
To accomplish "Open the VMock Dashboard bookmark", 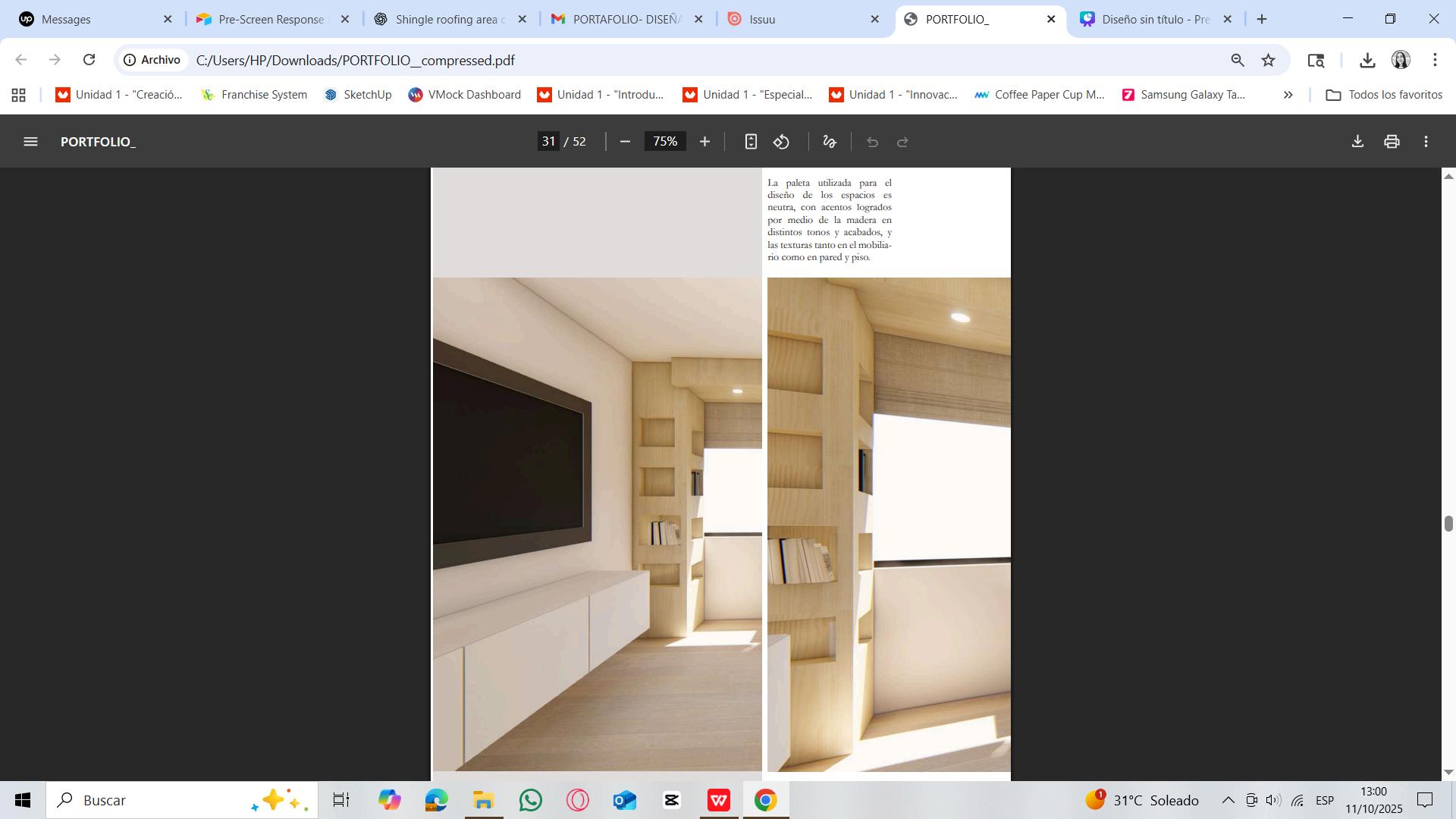I will coord(464,95).
